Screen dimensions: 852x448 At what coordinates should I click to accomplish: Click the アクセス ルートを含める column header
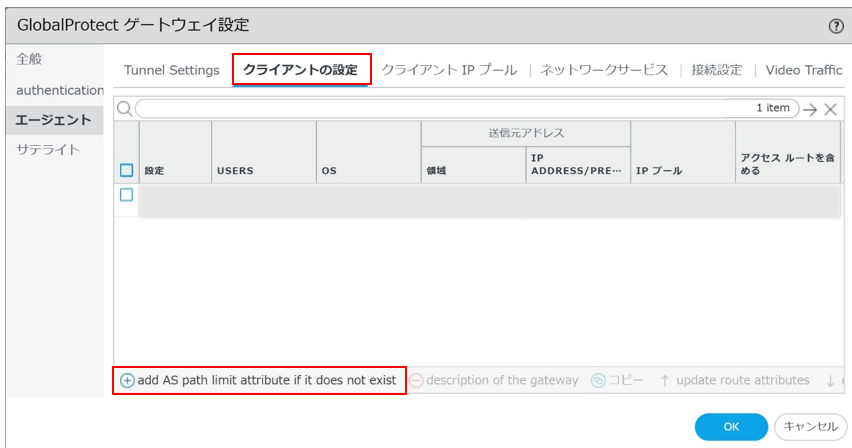click(x=788, y=152)
